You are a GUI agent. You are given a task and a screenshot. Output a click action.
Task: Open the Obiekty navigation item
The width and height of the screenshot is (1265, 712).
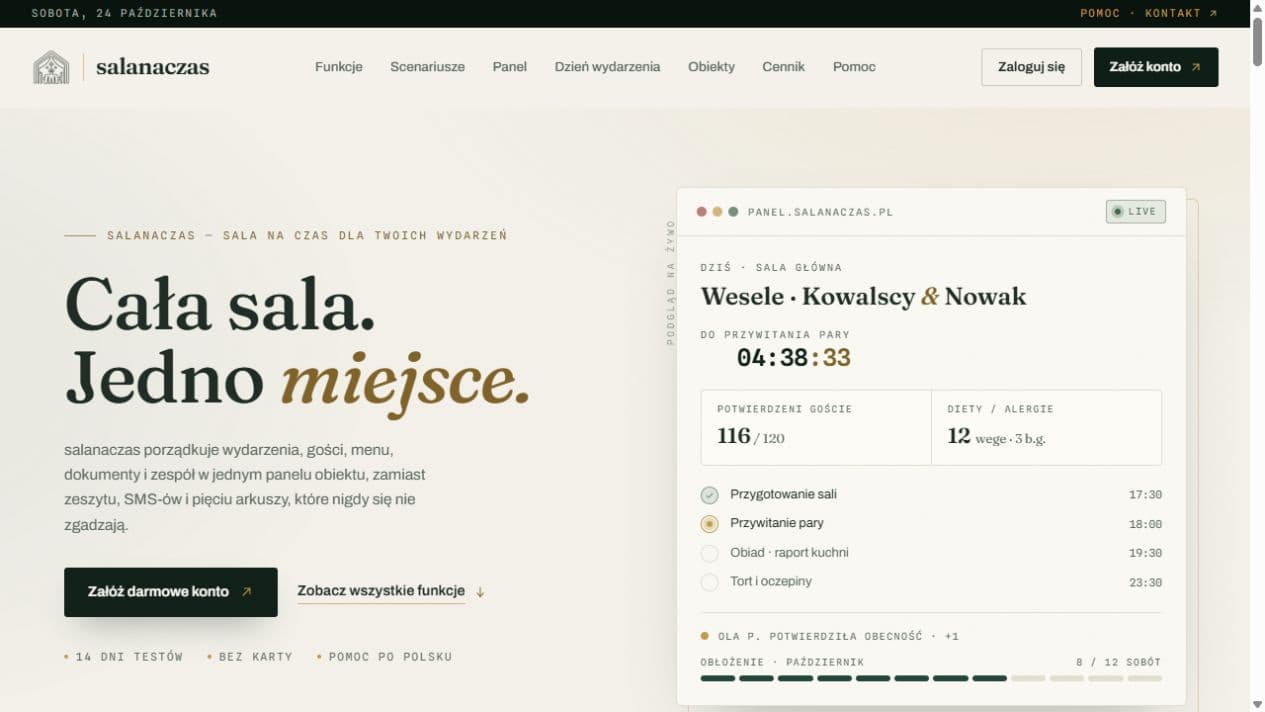(711, 67)
